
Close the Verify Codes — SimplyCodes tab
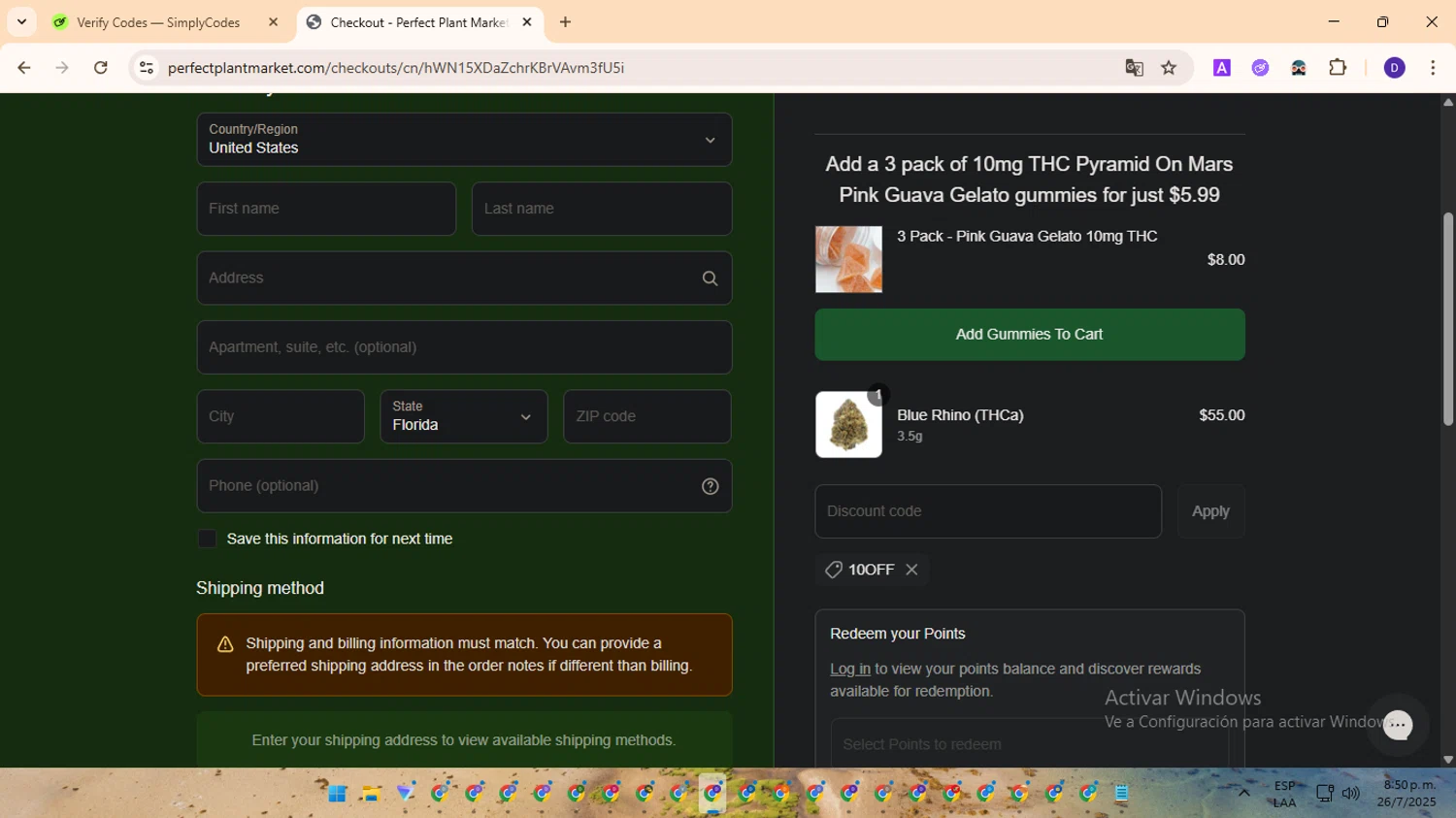[x=273, y=21]
